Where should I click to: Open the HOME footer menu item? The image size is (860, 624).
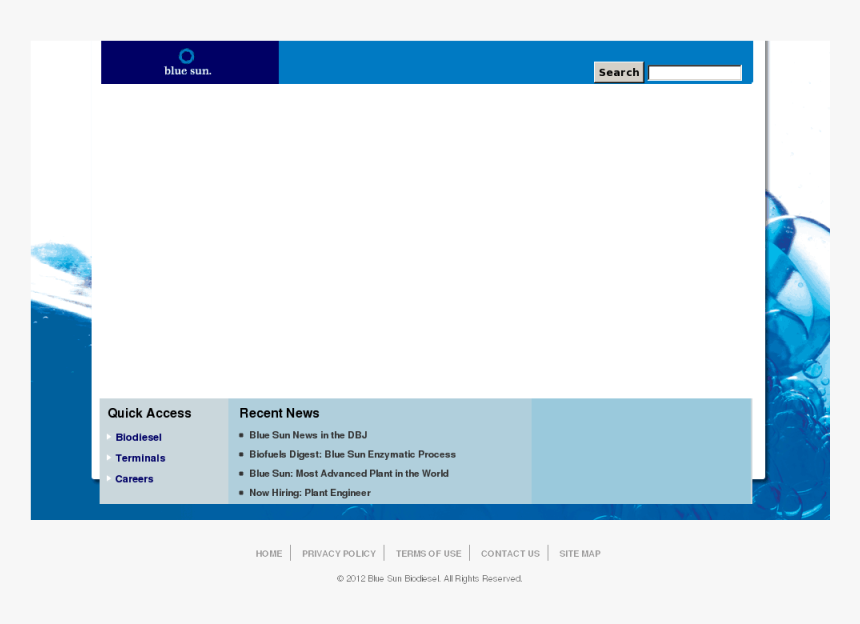(x=268, y=553)
